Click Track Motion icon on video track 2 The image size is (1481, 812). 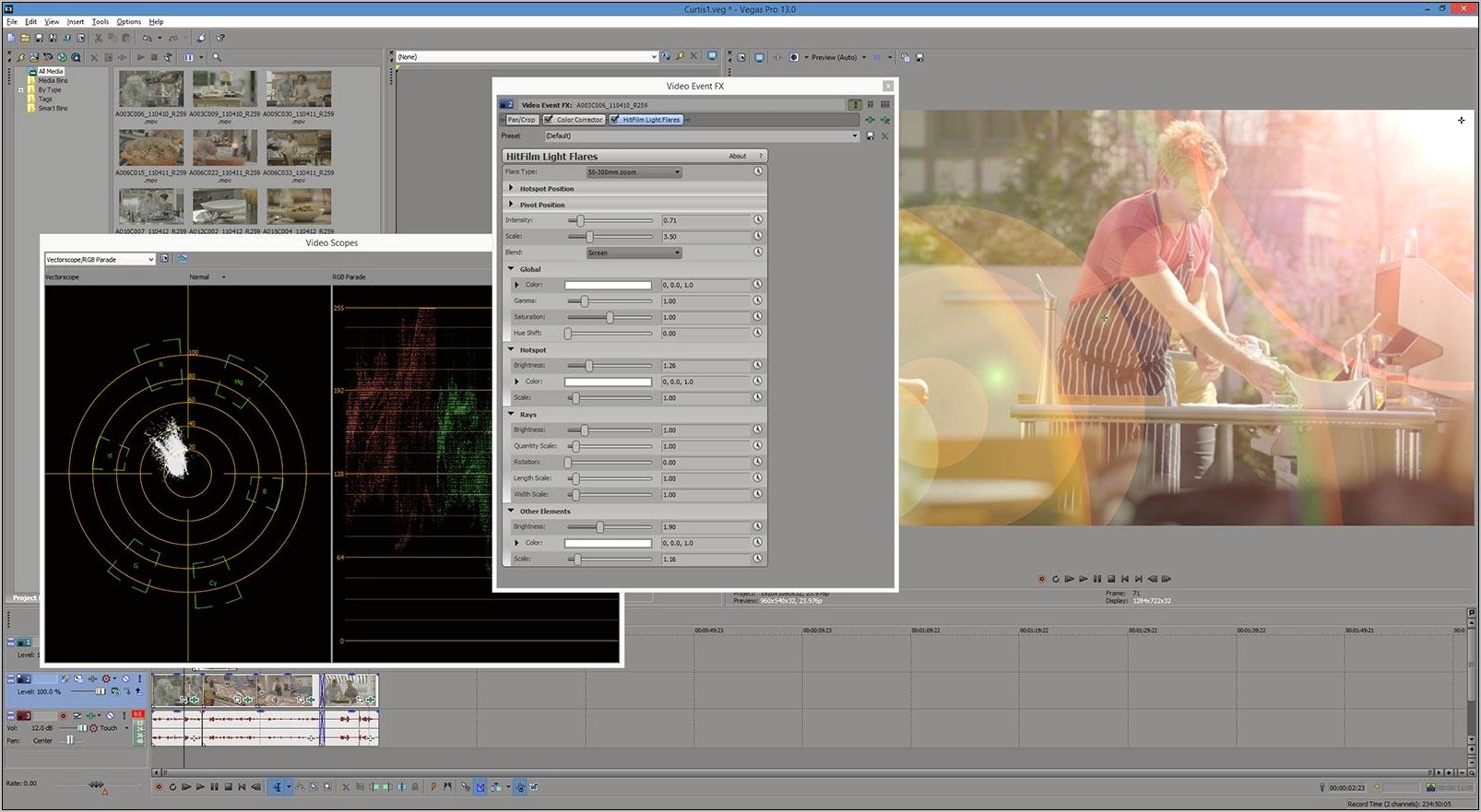pyautogui.click(x=77, y=678)
